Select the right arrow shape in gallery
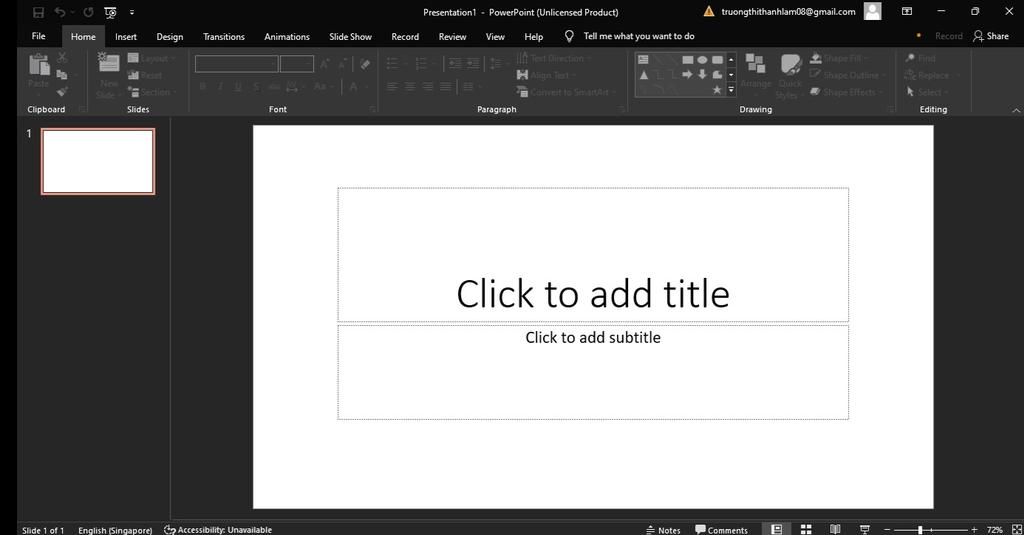 point(687,74)
